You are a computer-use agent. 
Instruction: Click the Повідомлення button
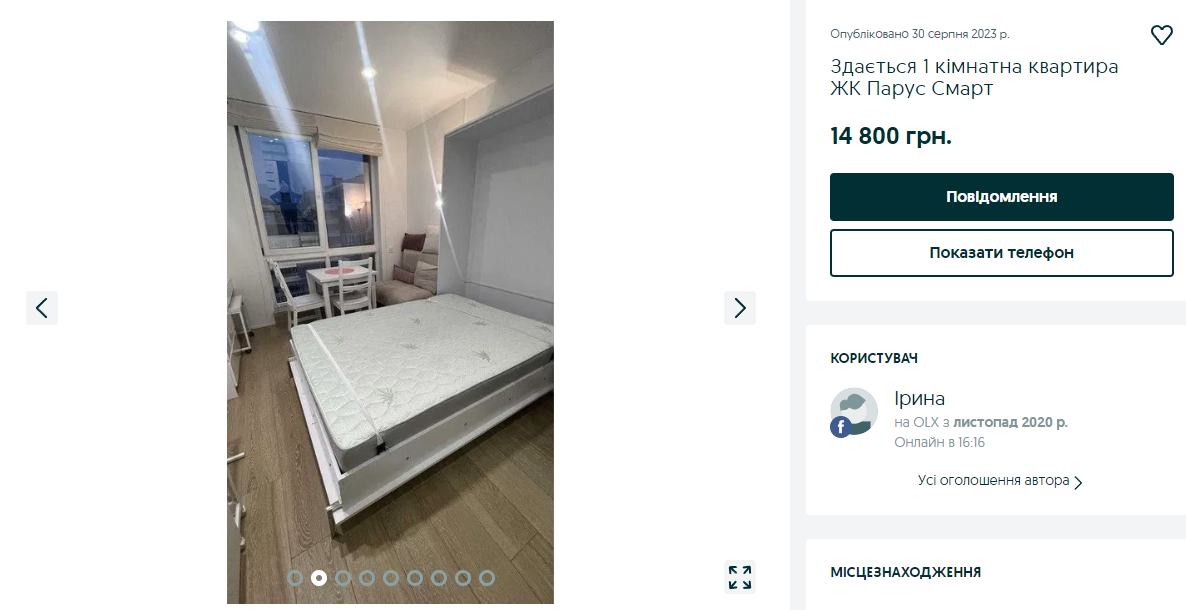[1001, 197]
